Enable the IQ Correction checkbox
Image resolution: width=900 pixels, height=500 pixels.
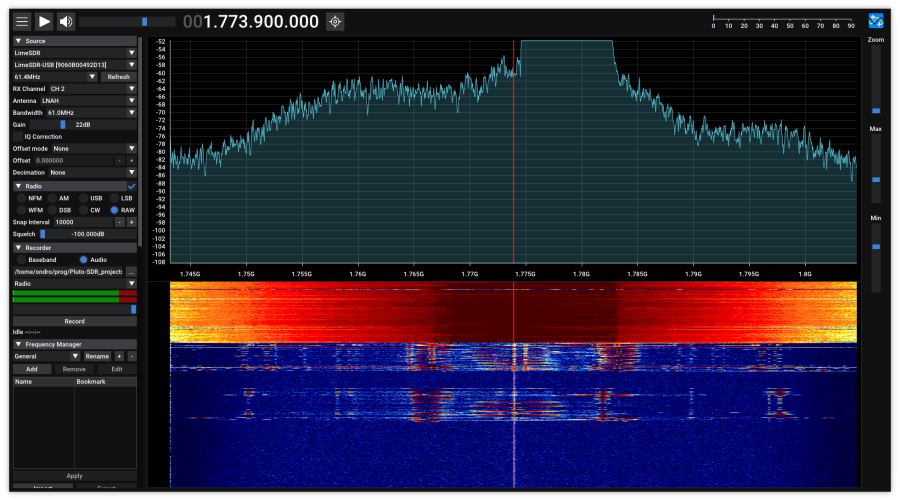[19, 136]
